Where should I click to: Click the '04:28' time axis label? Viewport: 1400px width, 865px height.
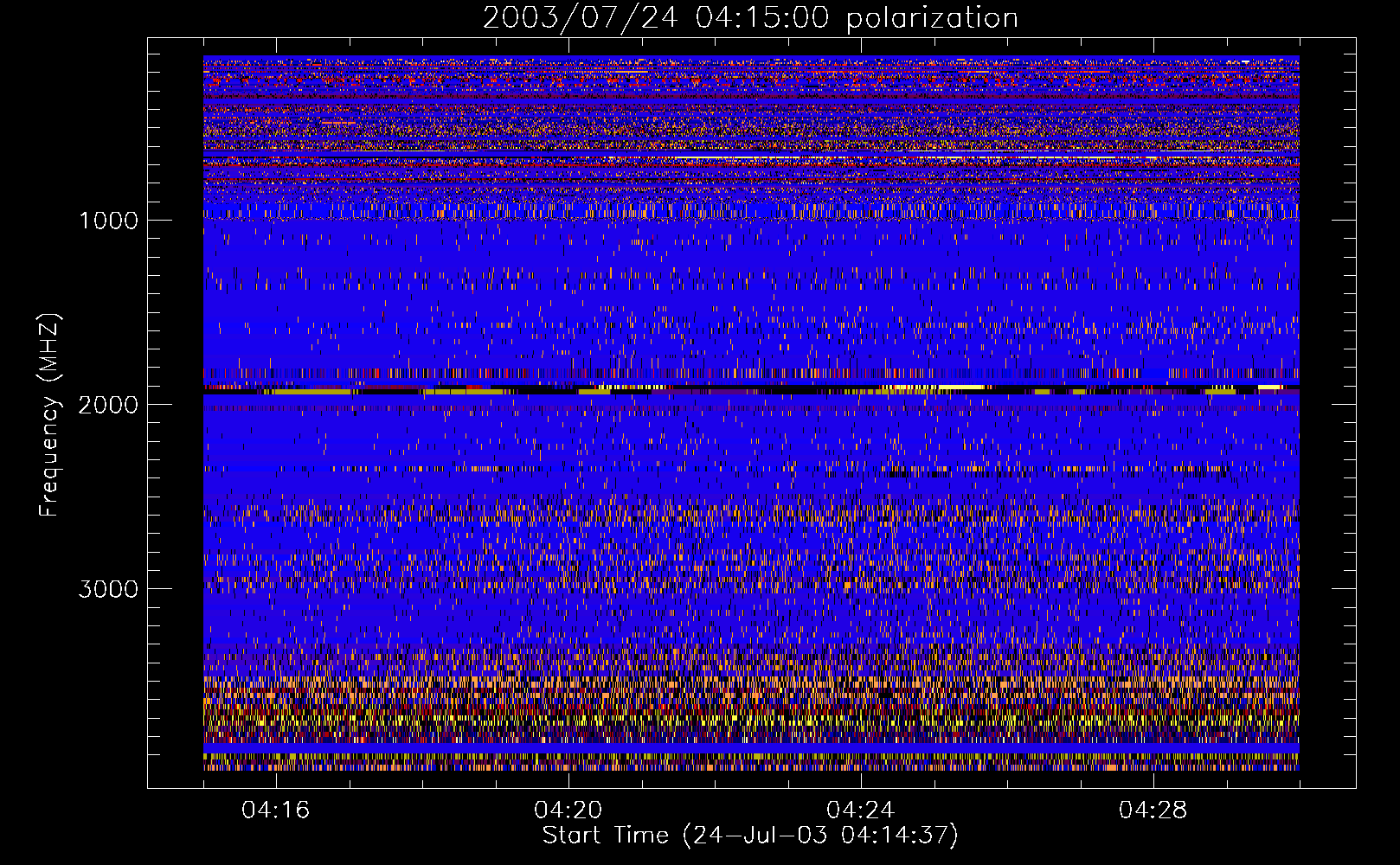point(1153,811)
